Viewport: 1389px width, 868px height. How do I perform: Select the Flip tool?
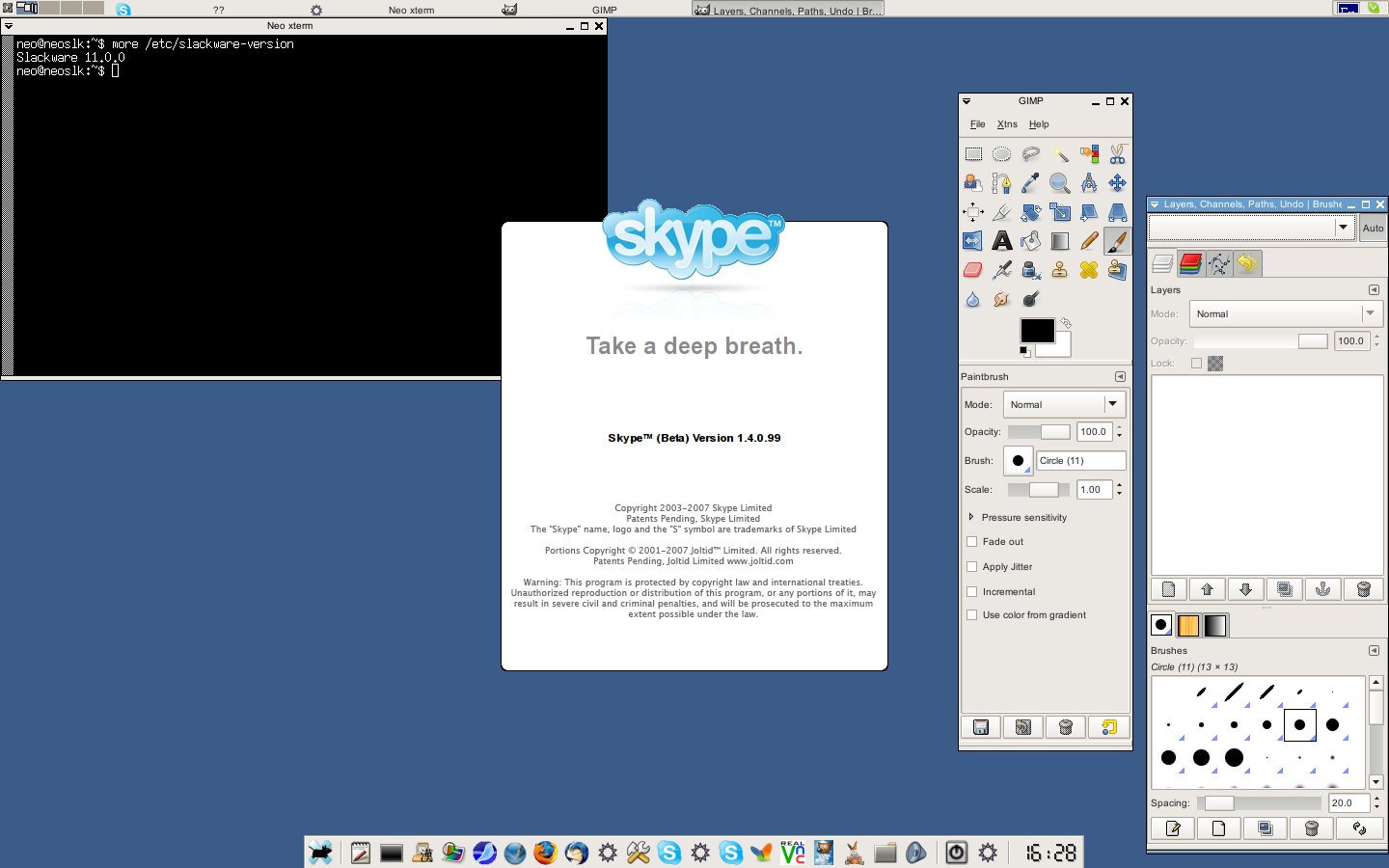coord(973,241)
